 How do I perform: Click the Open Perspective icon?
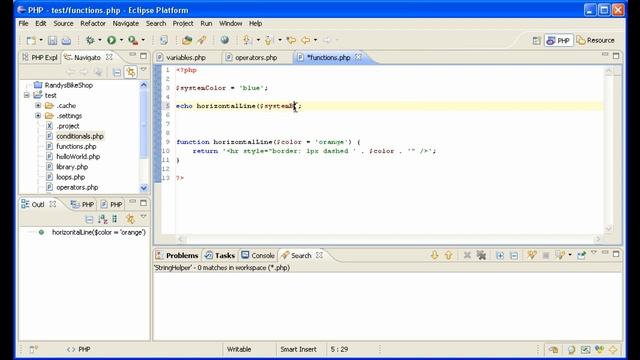point(537,40)
